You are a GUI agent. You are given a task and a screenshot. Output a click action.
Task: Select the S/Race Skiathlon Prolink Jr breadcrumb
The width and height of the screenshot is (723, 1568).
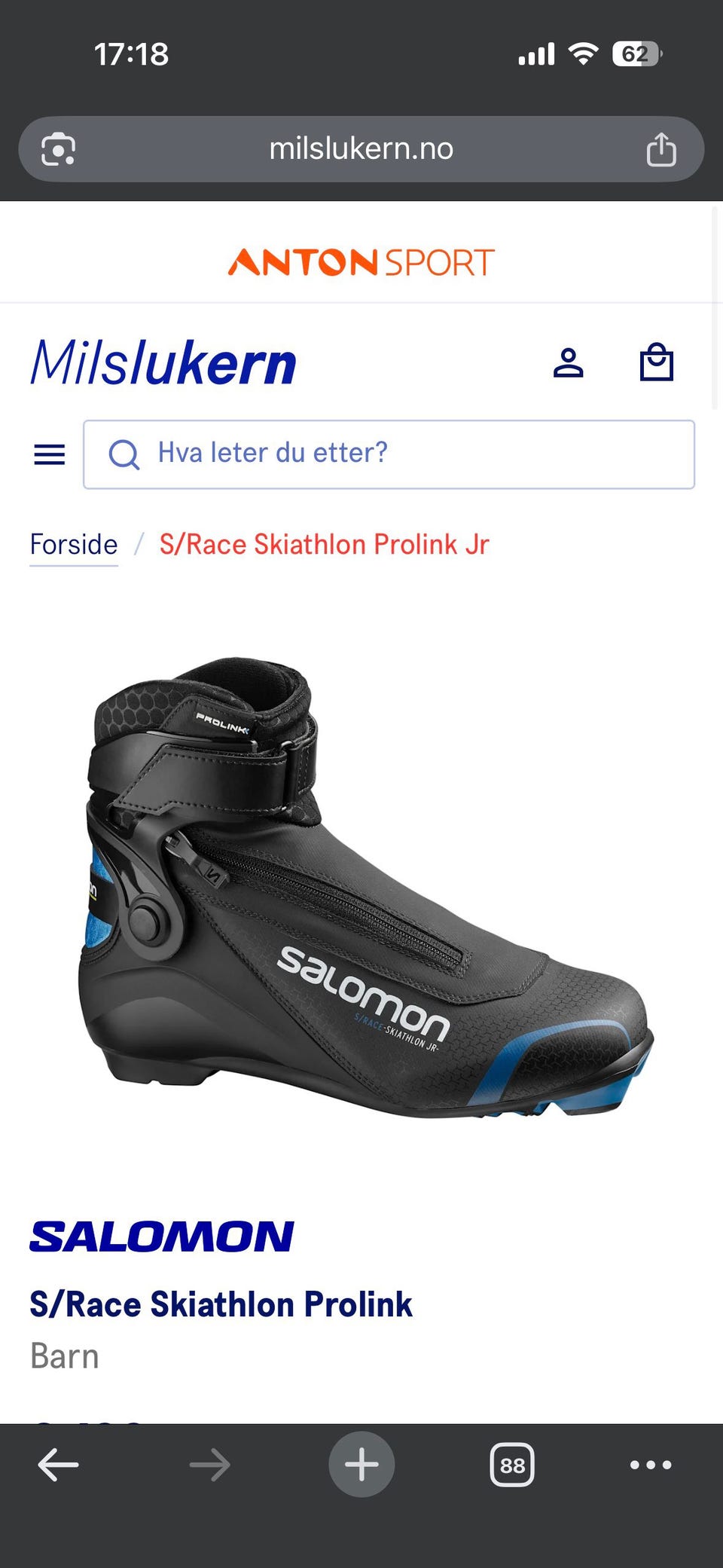(324, 544)
